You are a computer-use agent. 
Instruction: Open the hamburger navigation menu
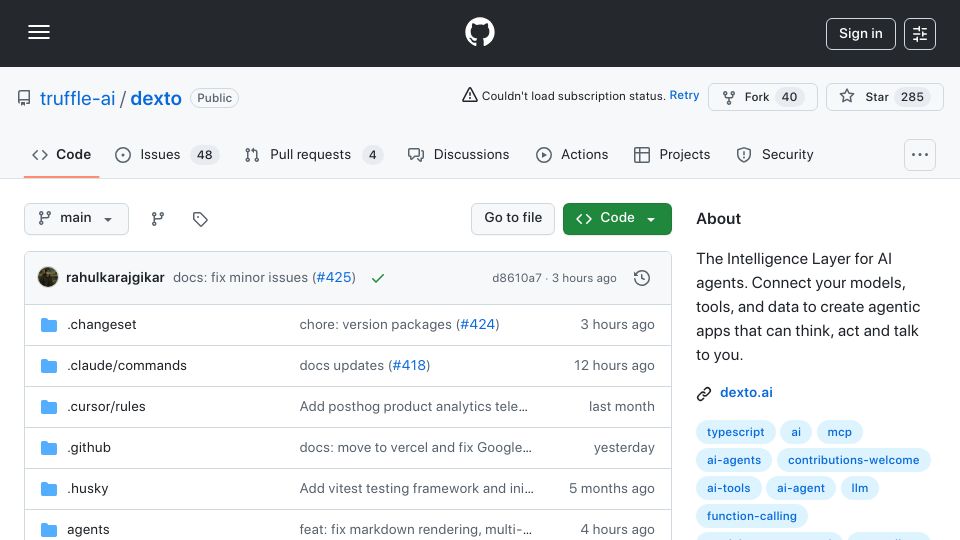click(39, 32)
